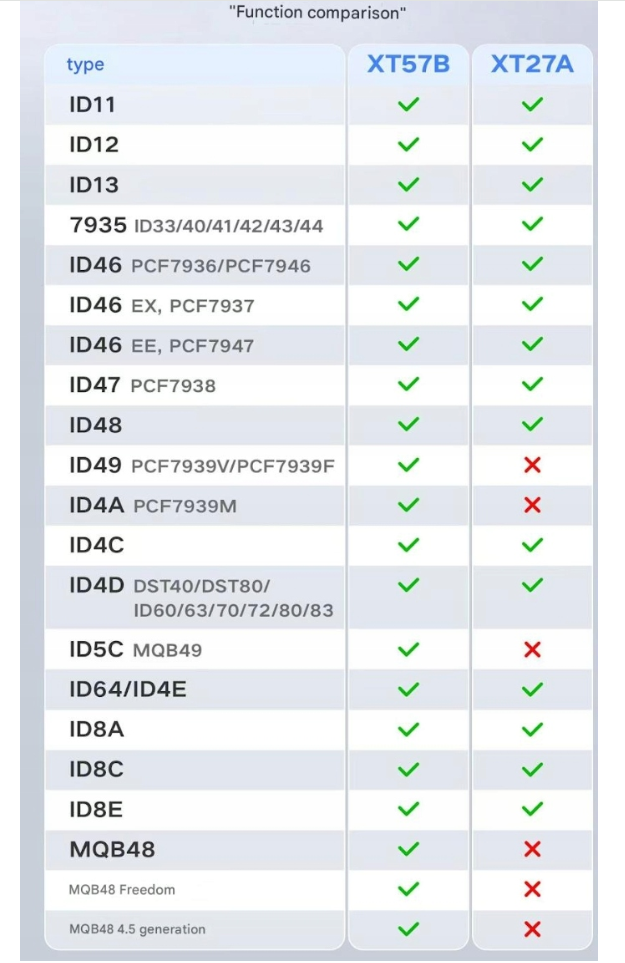
Task: Click the XT57B checkmark for ID47 PCF7938
Action: click(408, 384)
